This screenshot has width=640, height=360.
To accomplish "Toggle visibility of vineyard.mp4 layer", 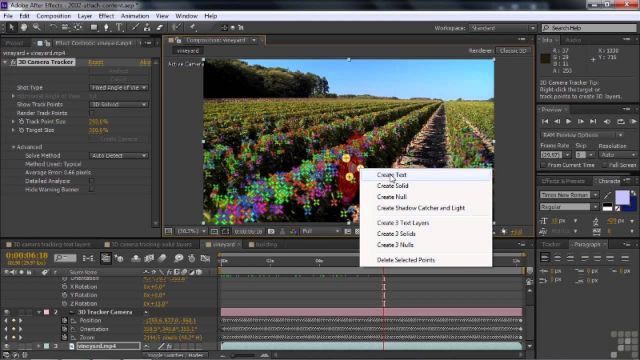I will pos(6,346).
